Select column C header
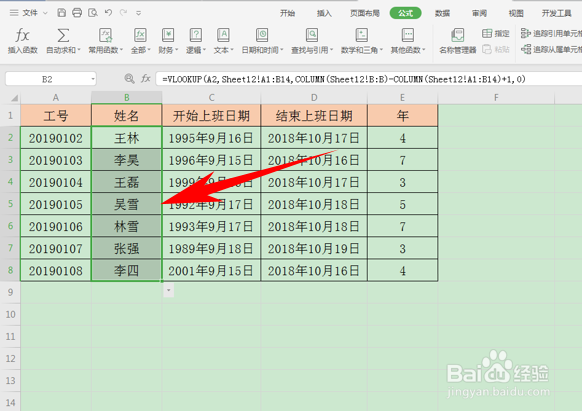The width and height of the screenshot is (582, 412). tap(212, 98)
